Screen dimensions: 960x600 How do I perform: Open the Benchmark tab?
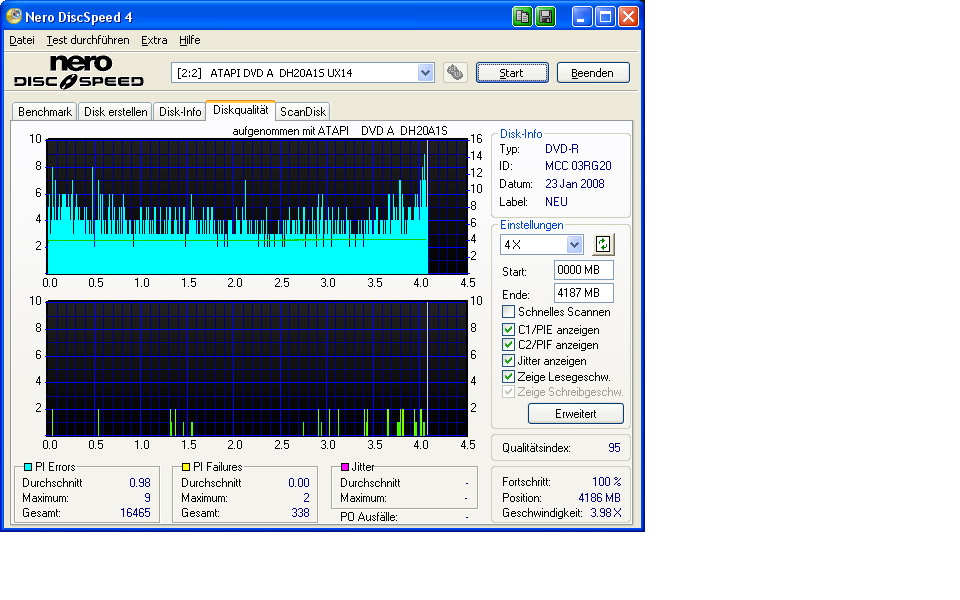(x=45, y=112)
